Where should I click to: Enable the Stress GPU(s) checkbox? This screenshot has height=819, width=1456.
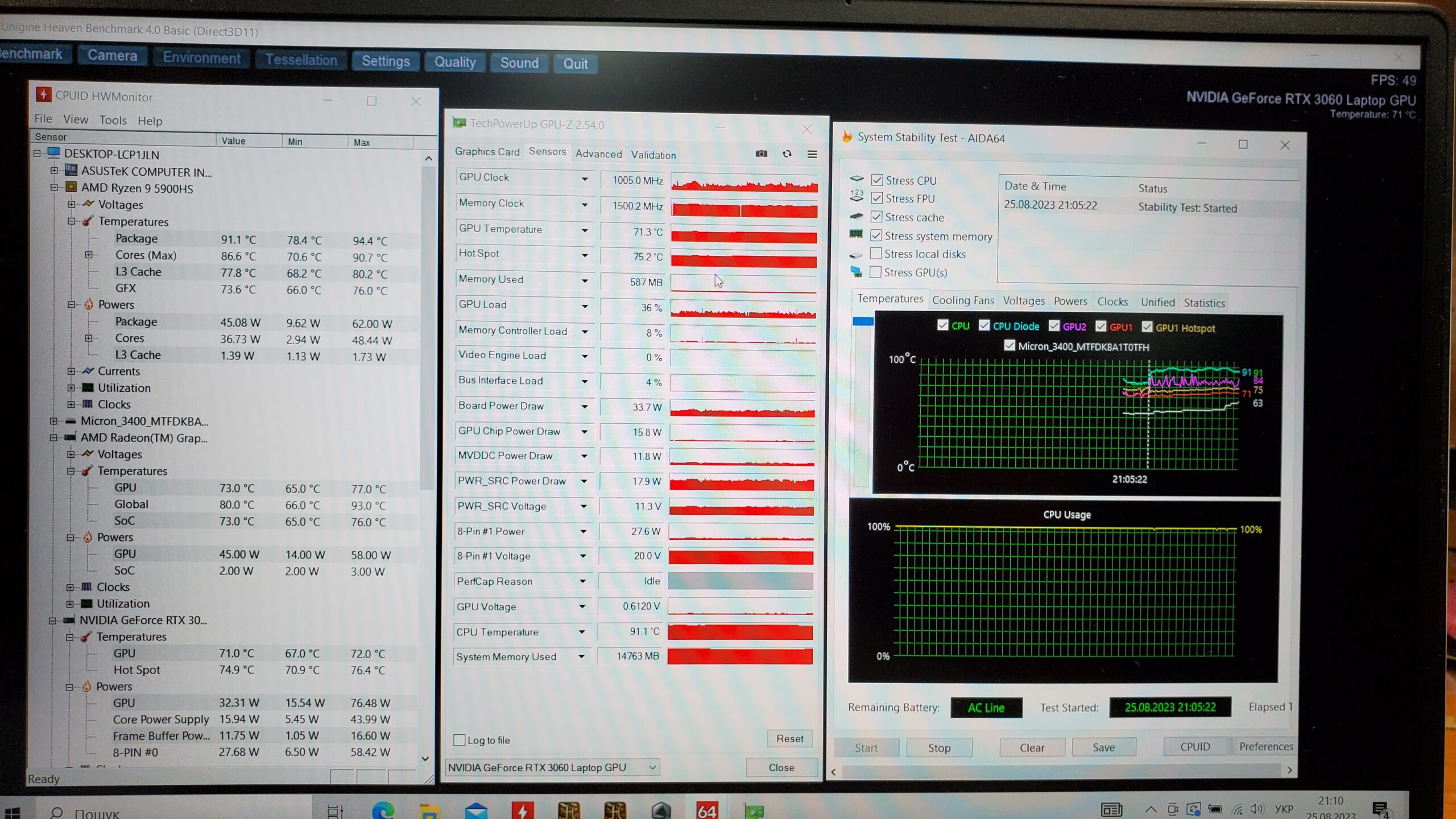[876, 272]
